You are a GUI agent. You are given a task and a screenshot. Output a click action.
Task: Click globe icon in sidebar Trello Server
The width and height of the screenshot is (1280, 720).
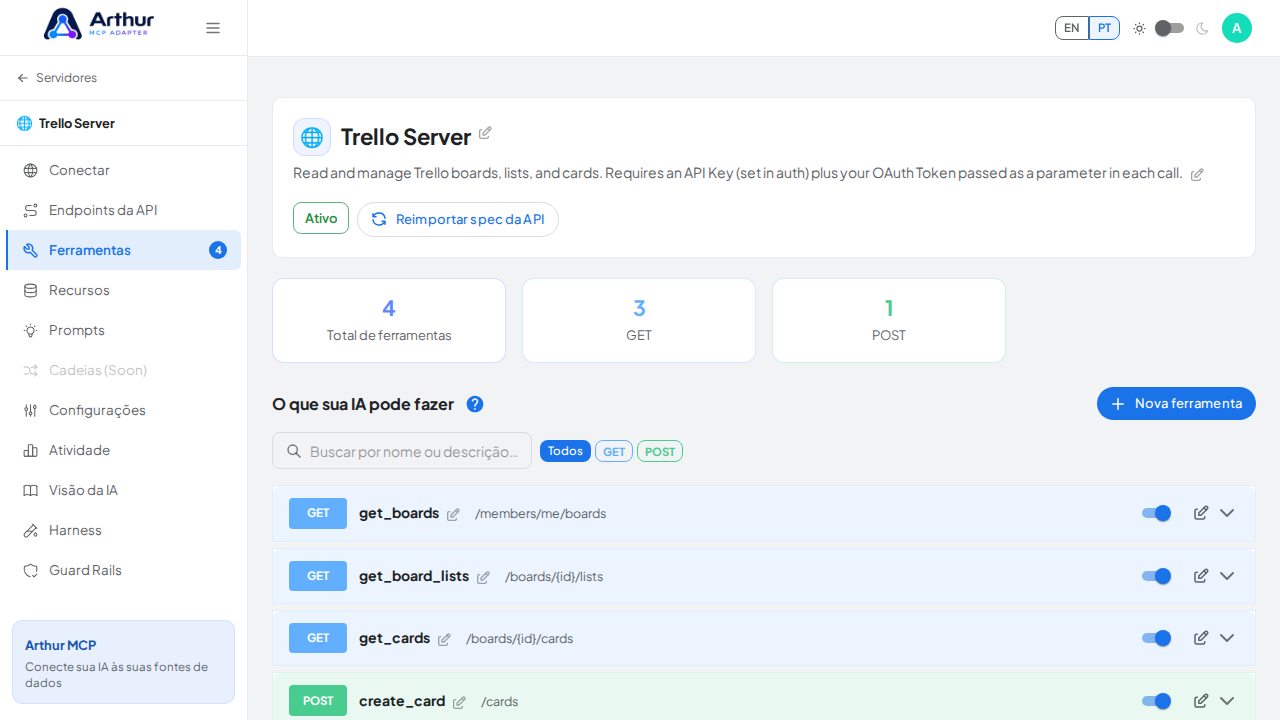click(24, 123)
